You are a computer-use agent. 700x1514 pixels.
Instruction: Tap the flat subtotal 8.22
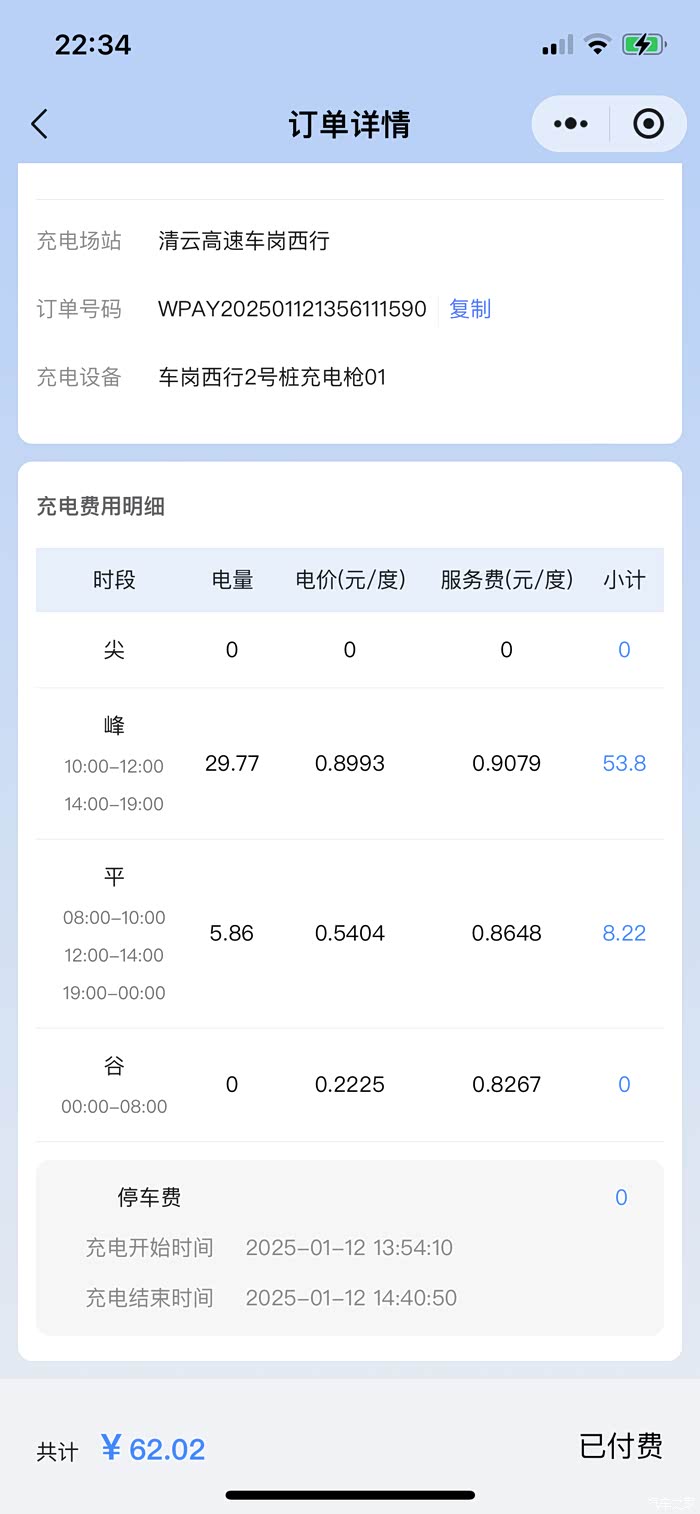(x=624, y=934)
